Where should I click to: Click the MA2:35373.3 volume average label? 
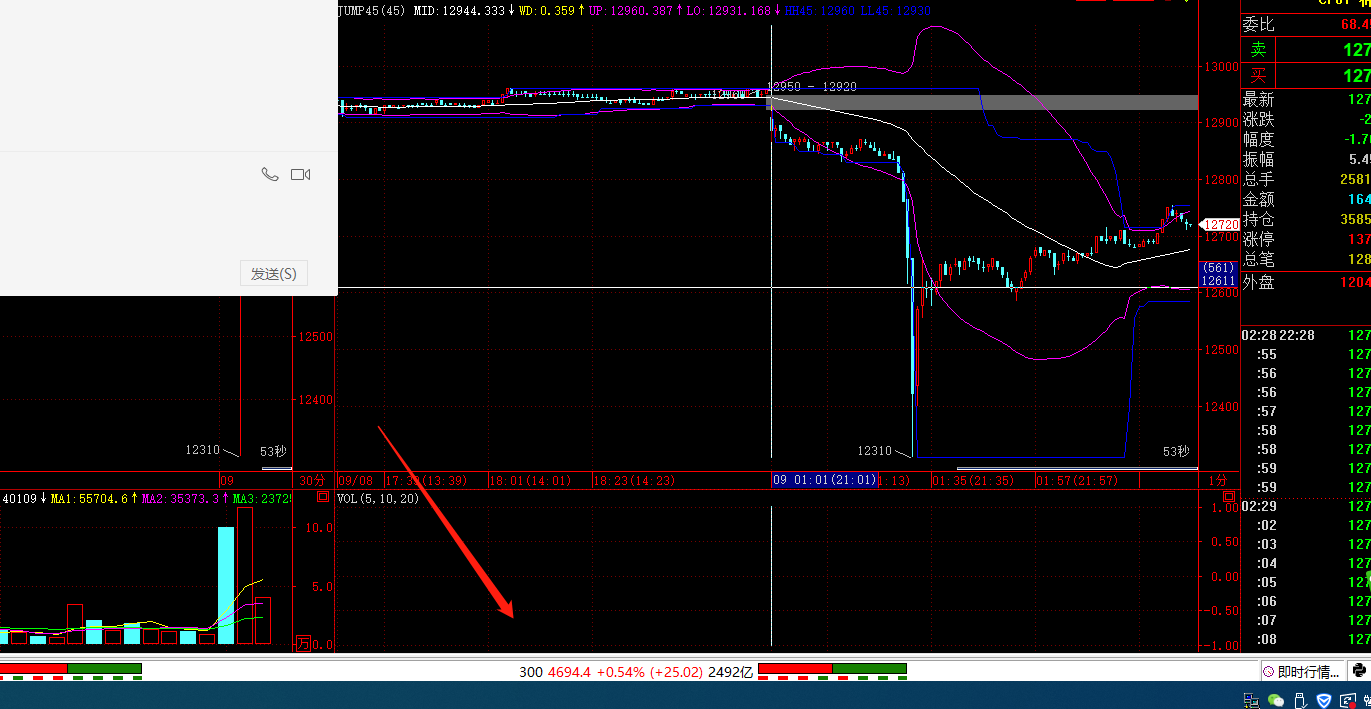pyautogui.click(x=183, y=498)
